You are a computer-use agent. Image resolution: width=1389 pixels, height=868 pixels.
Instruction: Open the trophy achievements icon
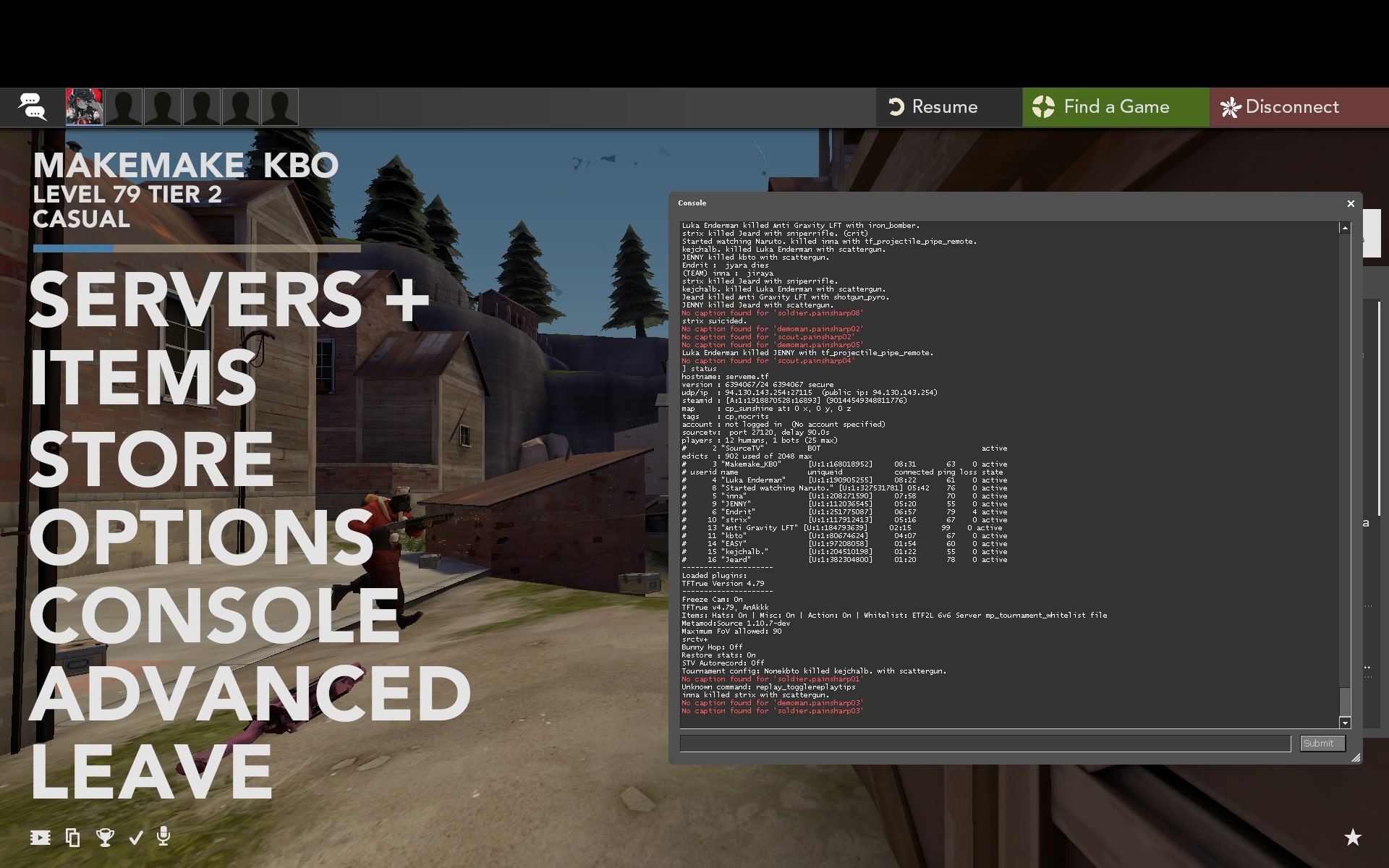point(105,838)
